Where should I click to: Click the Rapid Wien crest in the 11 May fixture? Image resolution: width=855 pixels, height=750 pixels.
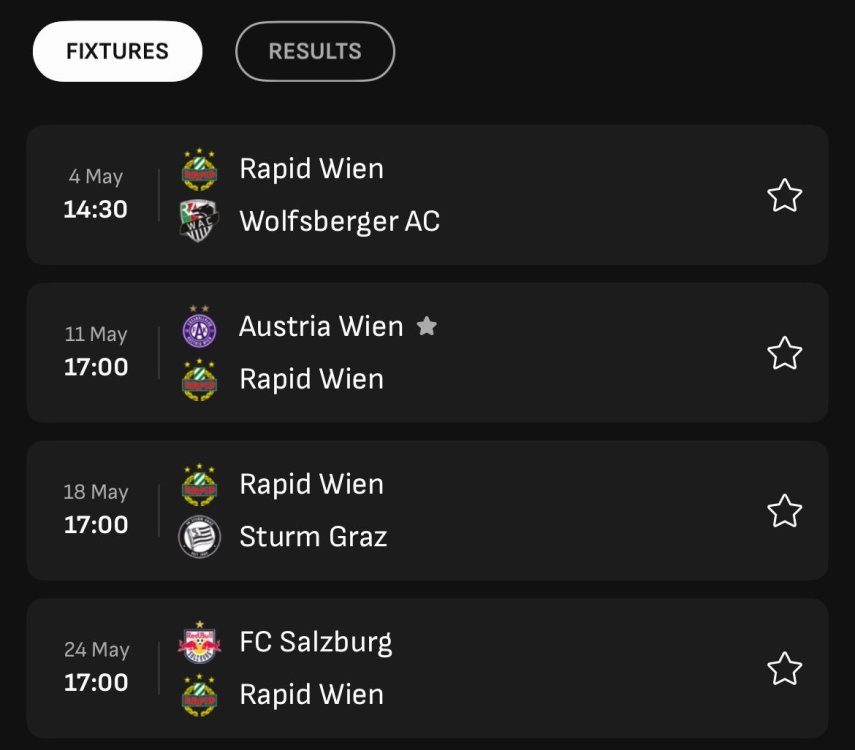point(199,379)
